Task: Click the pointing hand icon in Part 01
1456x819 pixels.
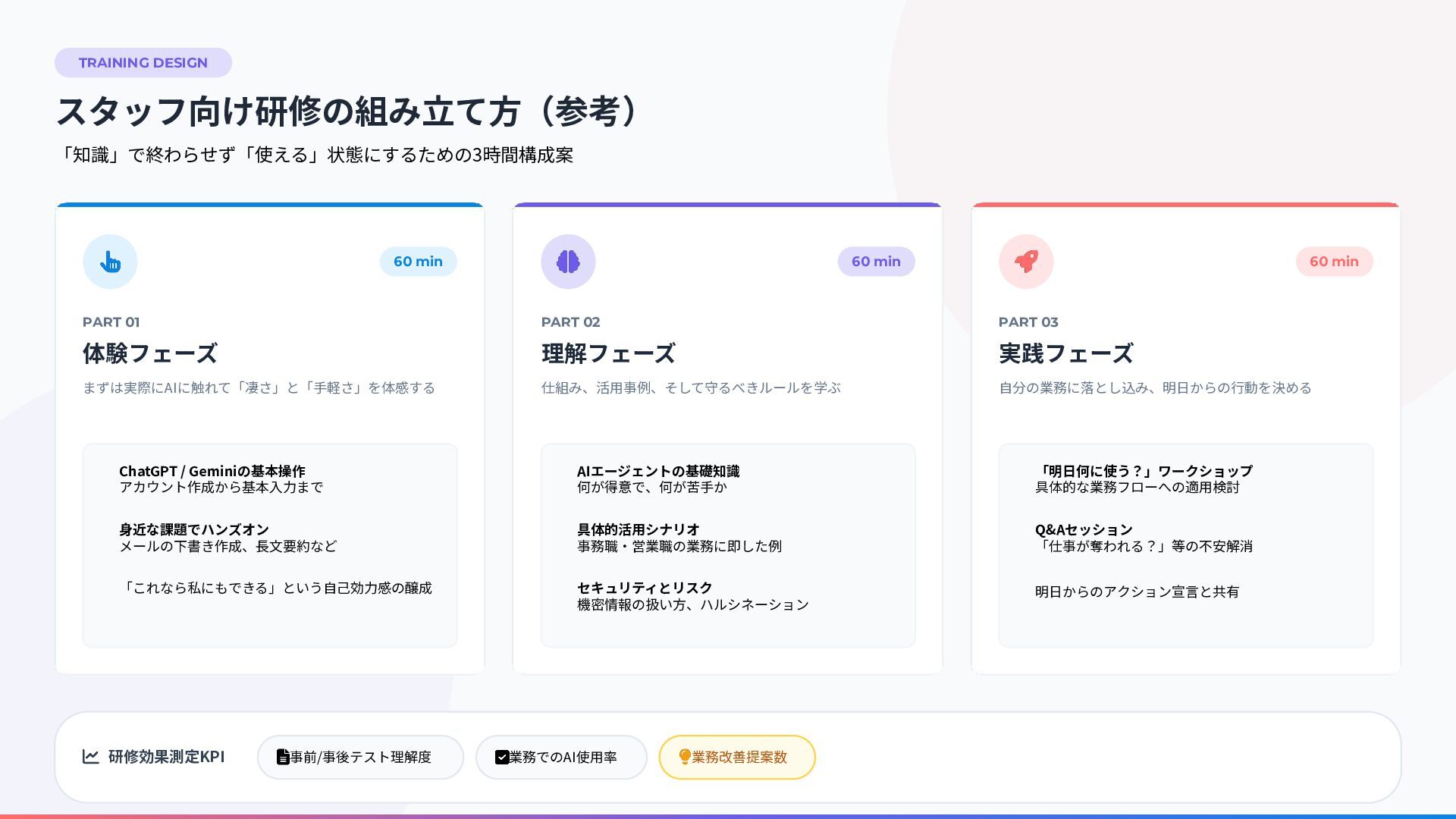Action: (x=110, y=262)
